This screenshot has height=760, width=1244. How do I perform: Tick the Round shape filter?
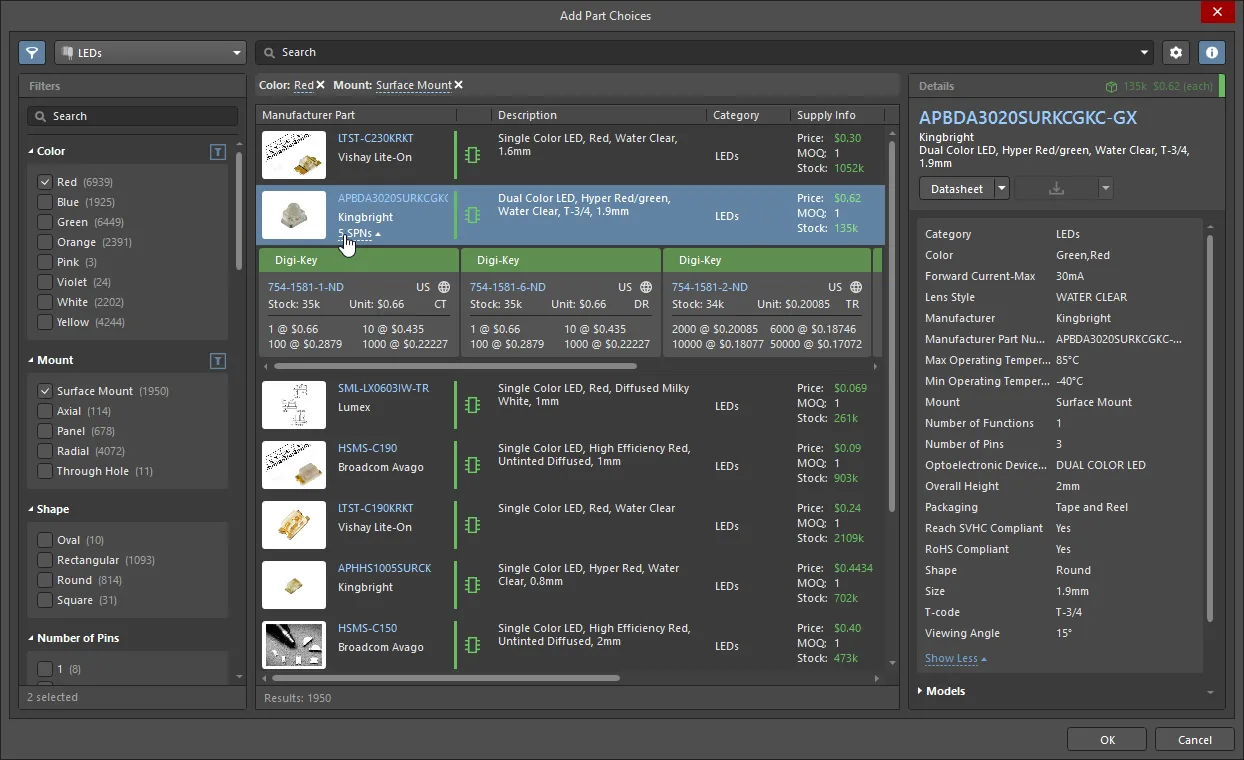tap(44, 580)
